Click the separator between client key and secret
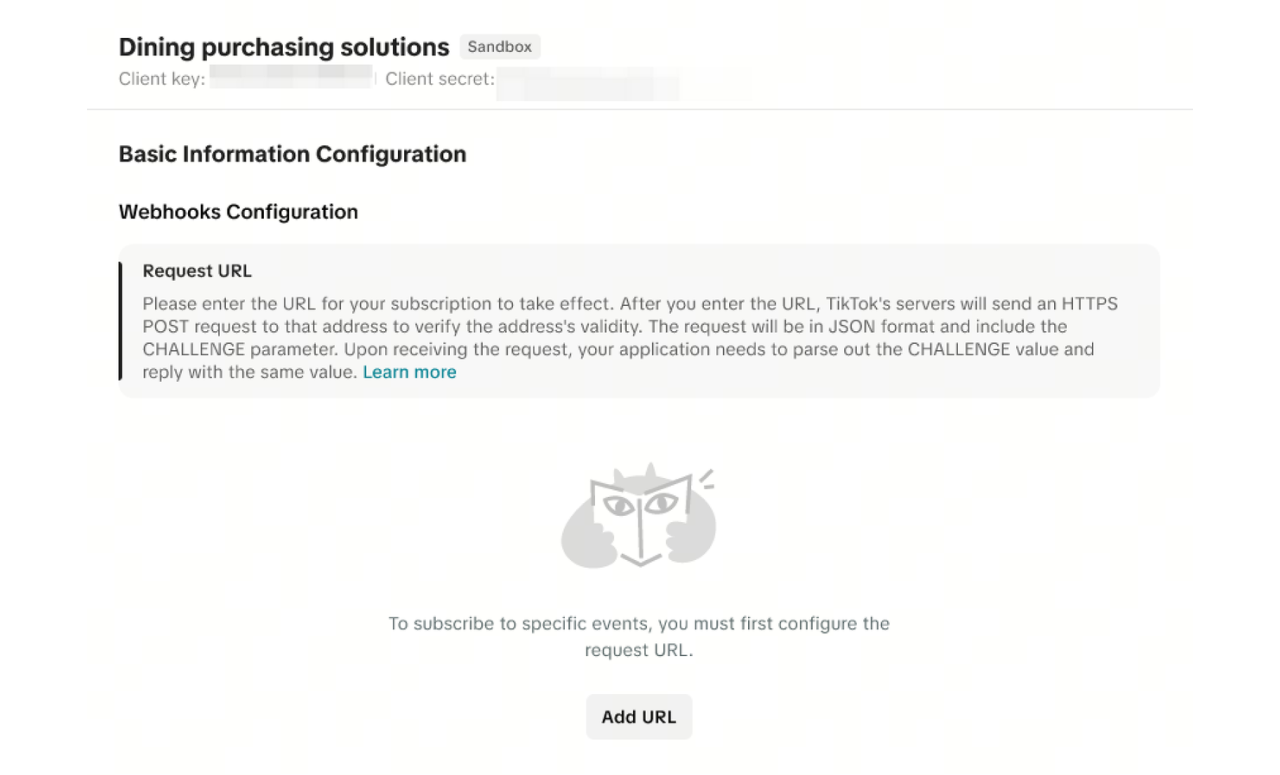Viewport: 1280px width, 775px height. point(376,79)
